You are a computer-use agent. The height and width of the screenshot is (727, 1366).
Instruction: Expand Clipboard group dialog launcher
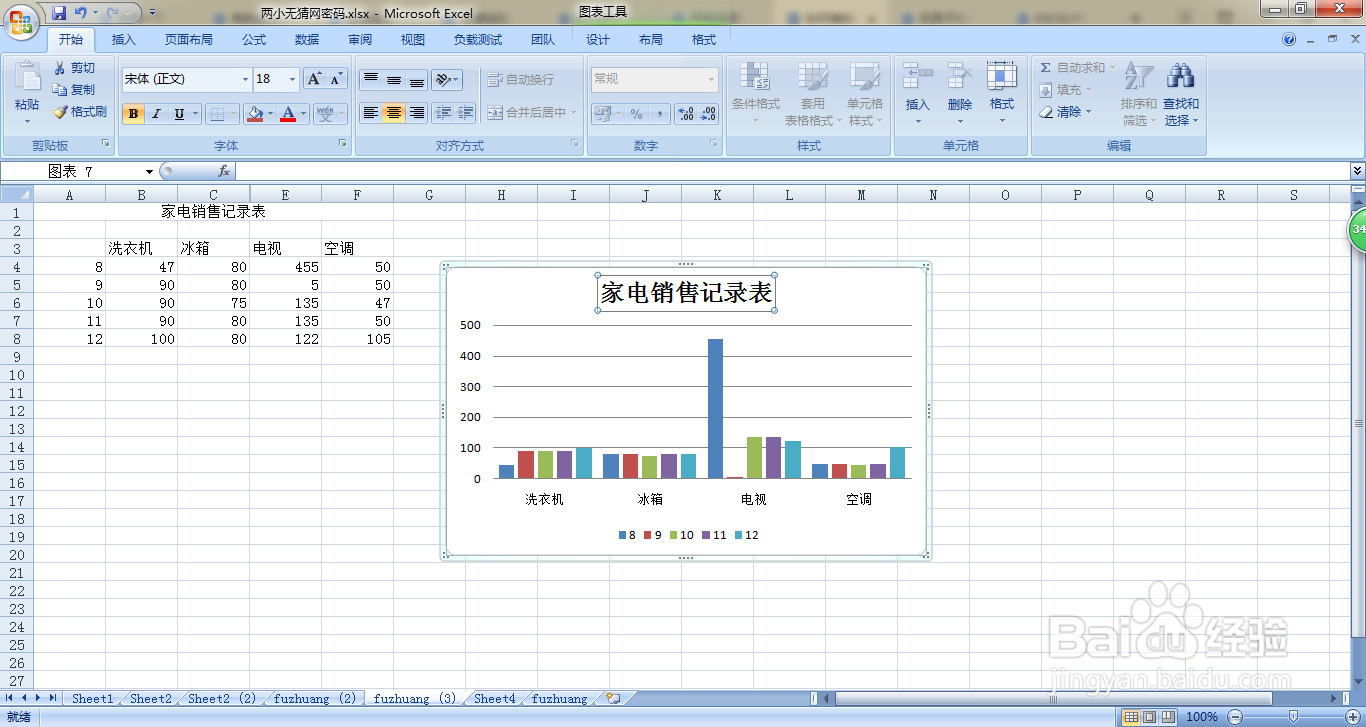tap(105, 144)
